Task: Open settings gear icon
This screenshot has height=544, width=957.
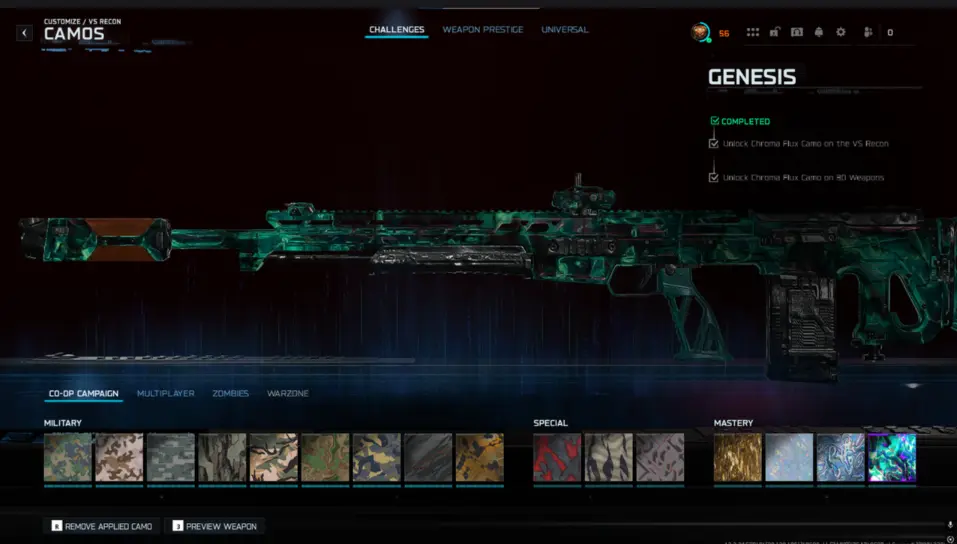Action: click(x=840, y=32)
